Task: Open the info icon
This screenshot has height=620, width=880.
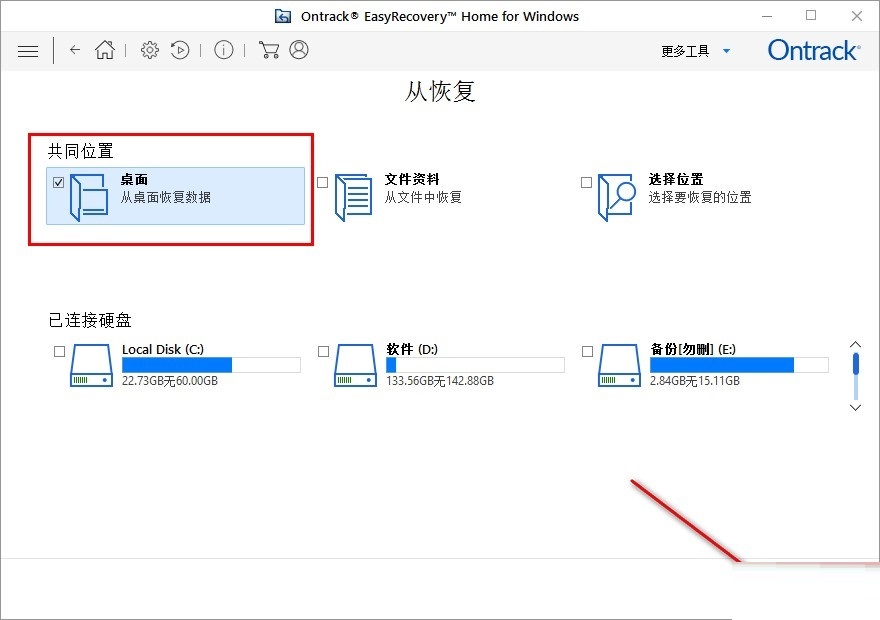Action: point(224,50)
